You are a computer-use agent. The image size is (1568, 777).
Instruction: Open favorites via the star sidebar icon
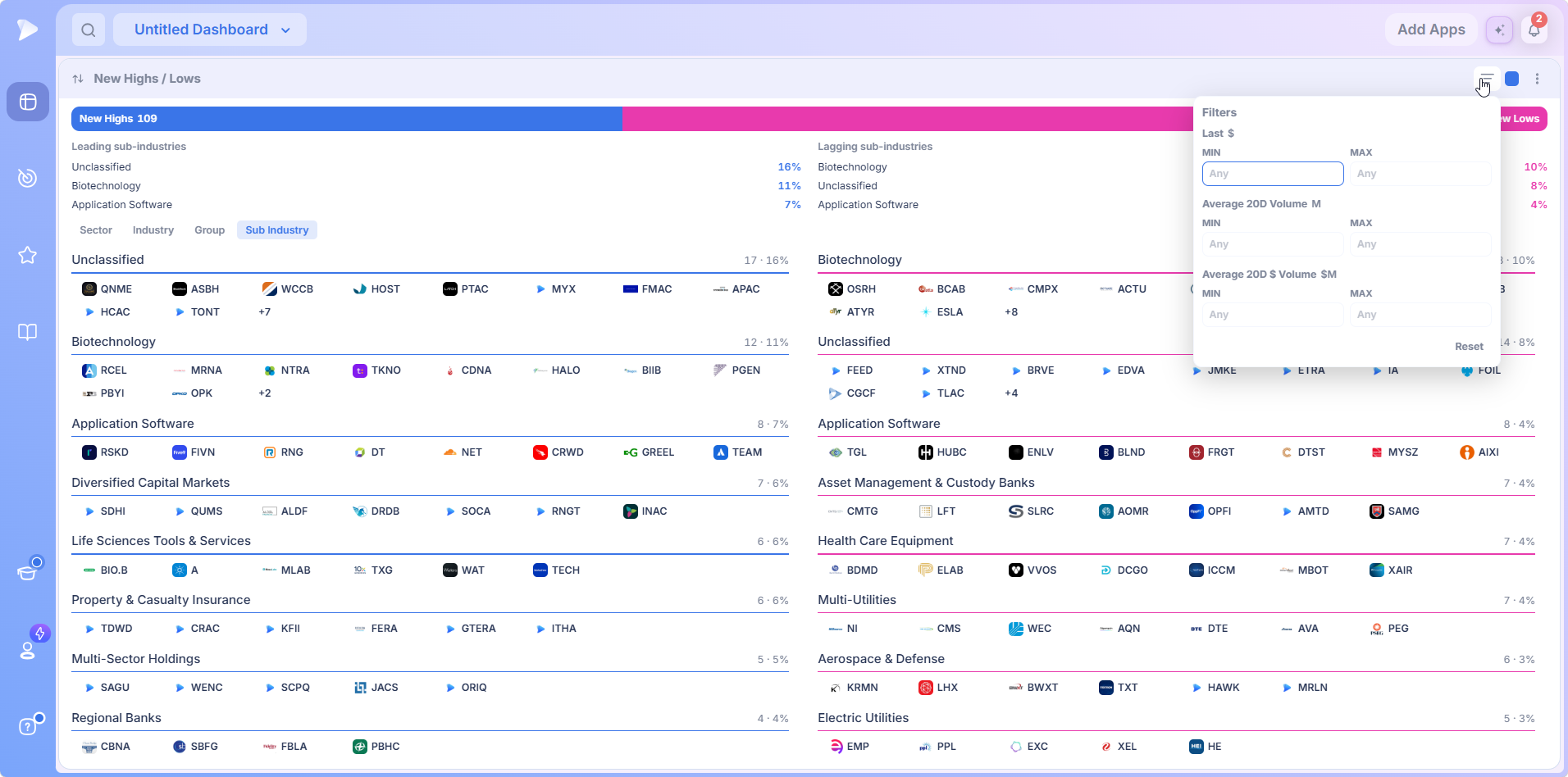tap(28, 255)
